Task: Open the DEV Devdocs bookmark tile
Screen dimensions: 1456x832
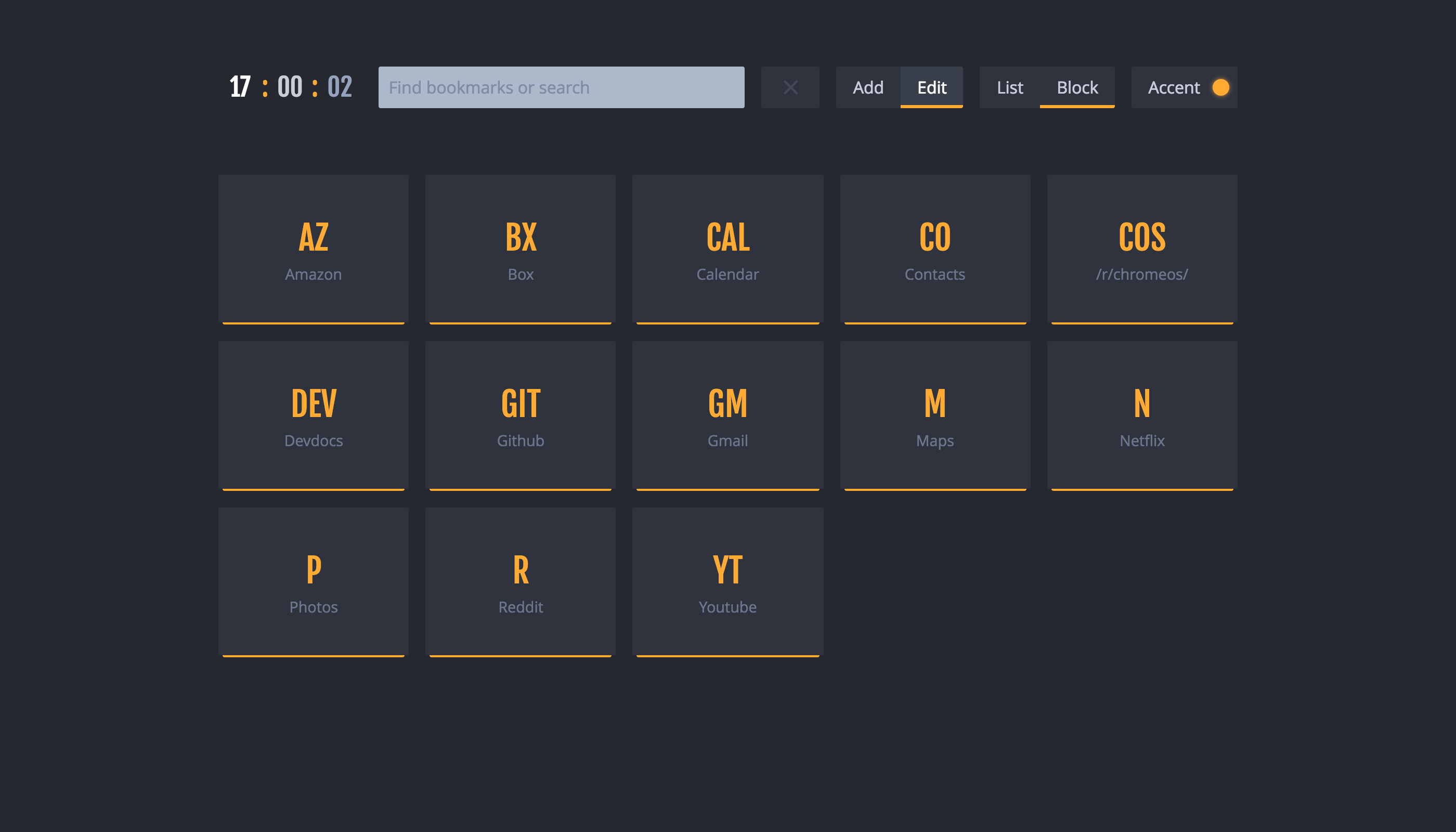Action: [313, 415]
